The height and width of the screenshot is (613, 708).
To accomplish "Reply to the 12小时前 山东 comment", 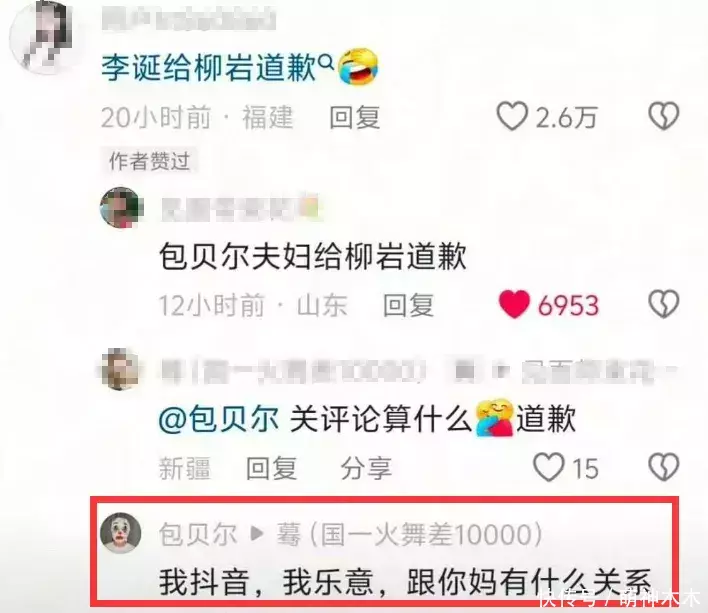I will click(x=409, y=305).
